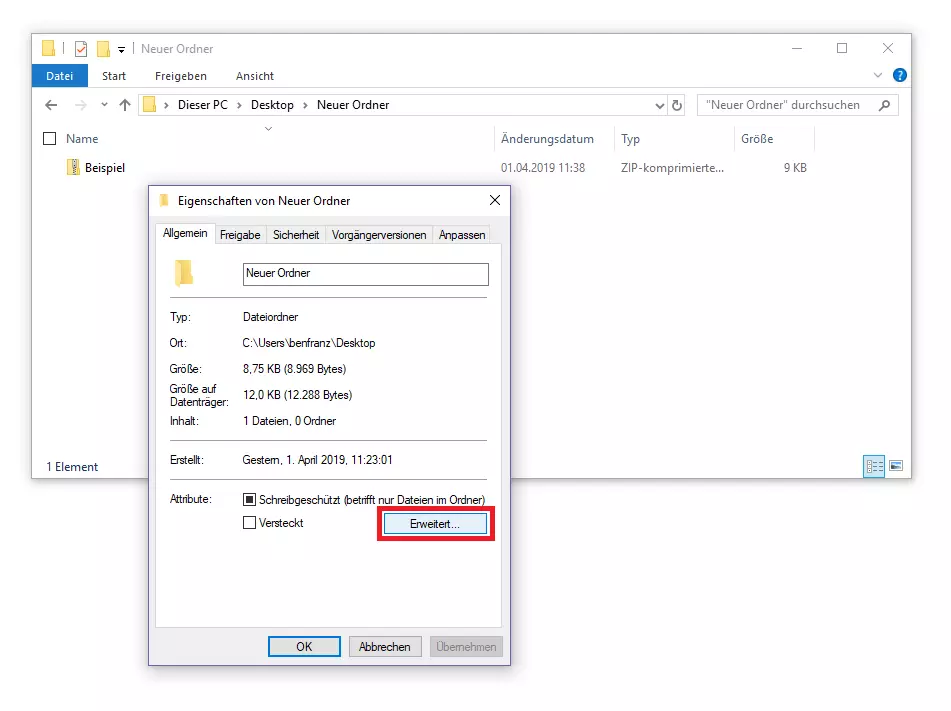Toggle the Versteckt checkbox
Screen dimensions: 951x711
pos(249,523)
